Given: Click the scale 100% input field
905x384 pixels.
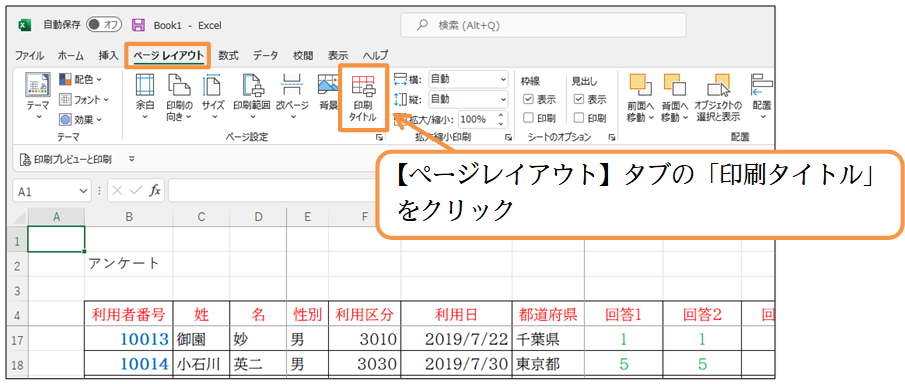Looking at the screenshot, I should click(477, 120).
